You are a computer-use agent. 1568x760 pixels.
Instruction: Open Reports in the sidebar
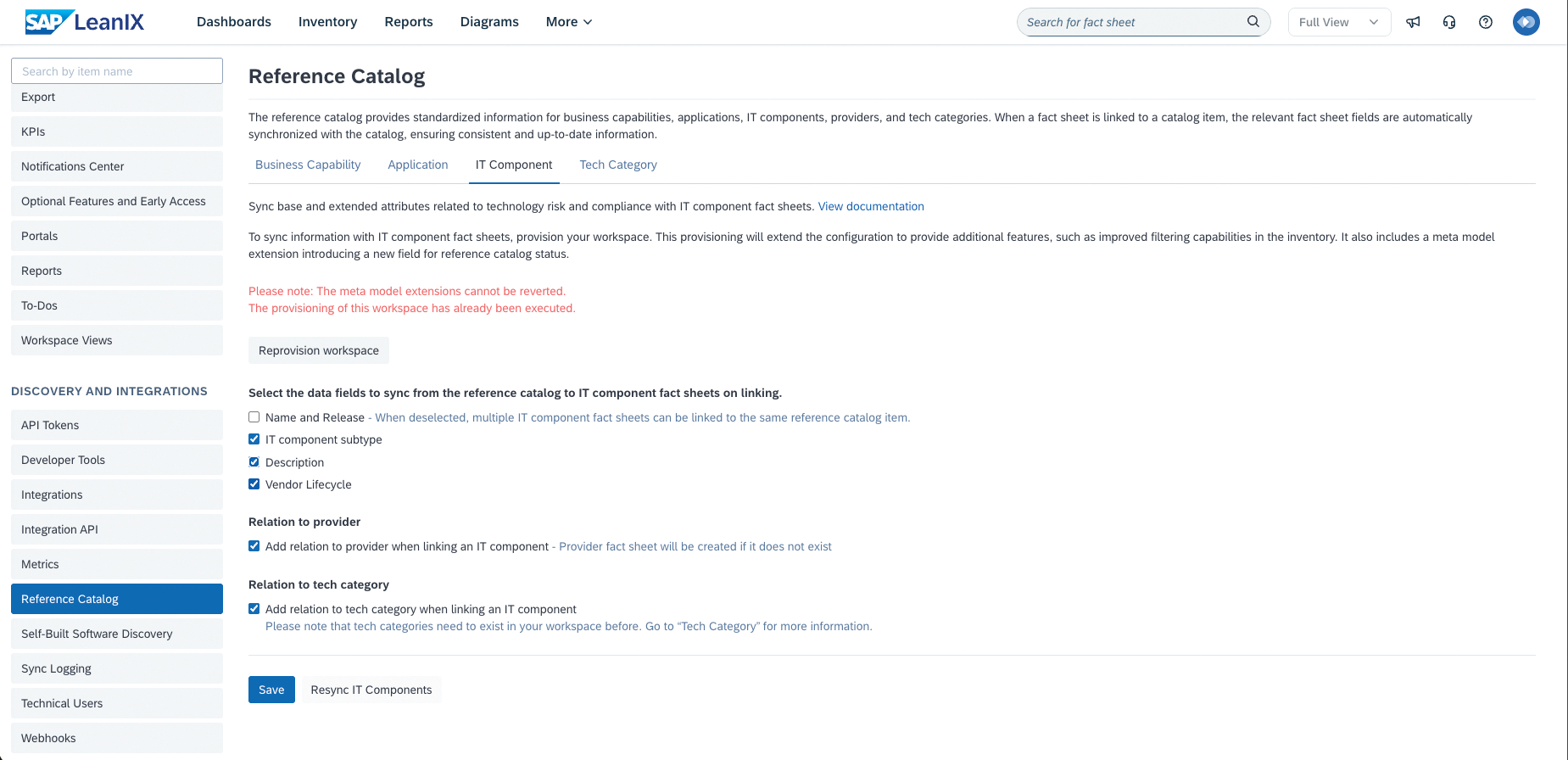(x=117, y=271)
